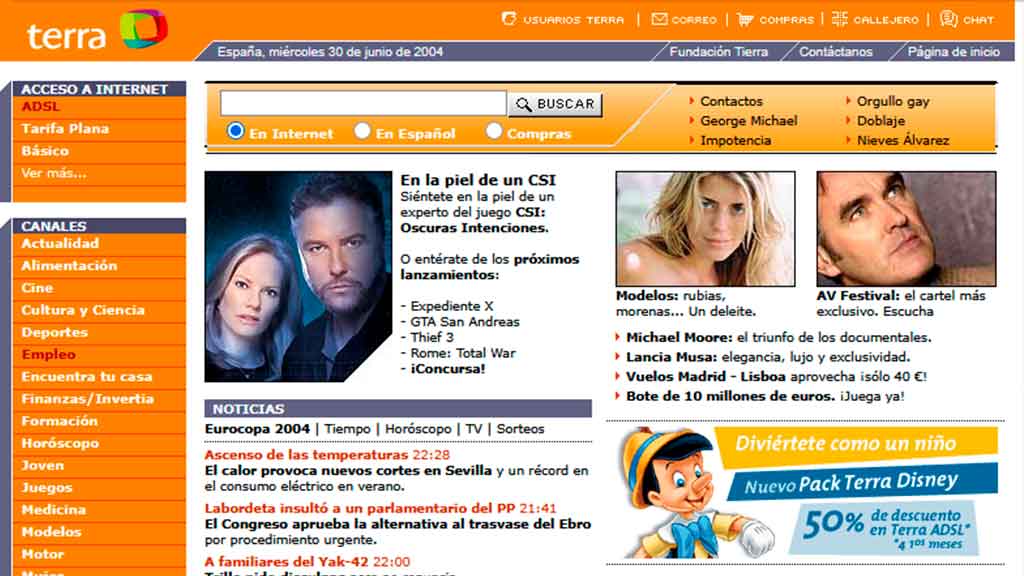1024x576 pixels.
Task: Open the 'Fundación Tierra' top tab
Action: [718, 52]
